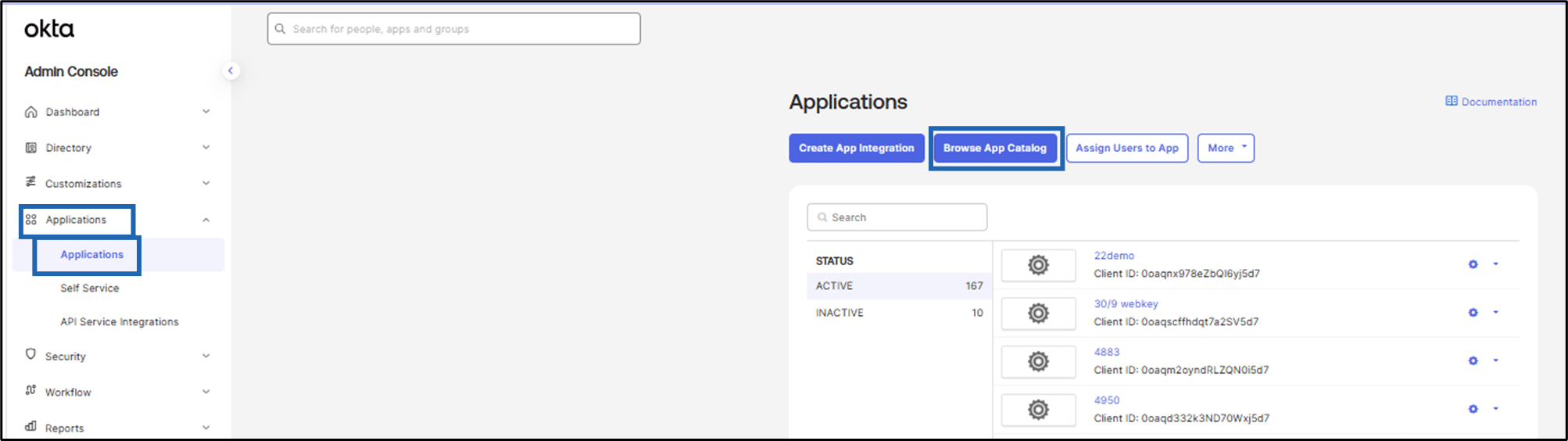Expand the Security menu chevron
This screenshot has width=1568, height=441.
click(x=206, y=356)
